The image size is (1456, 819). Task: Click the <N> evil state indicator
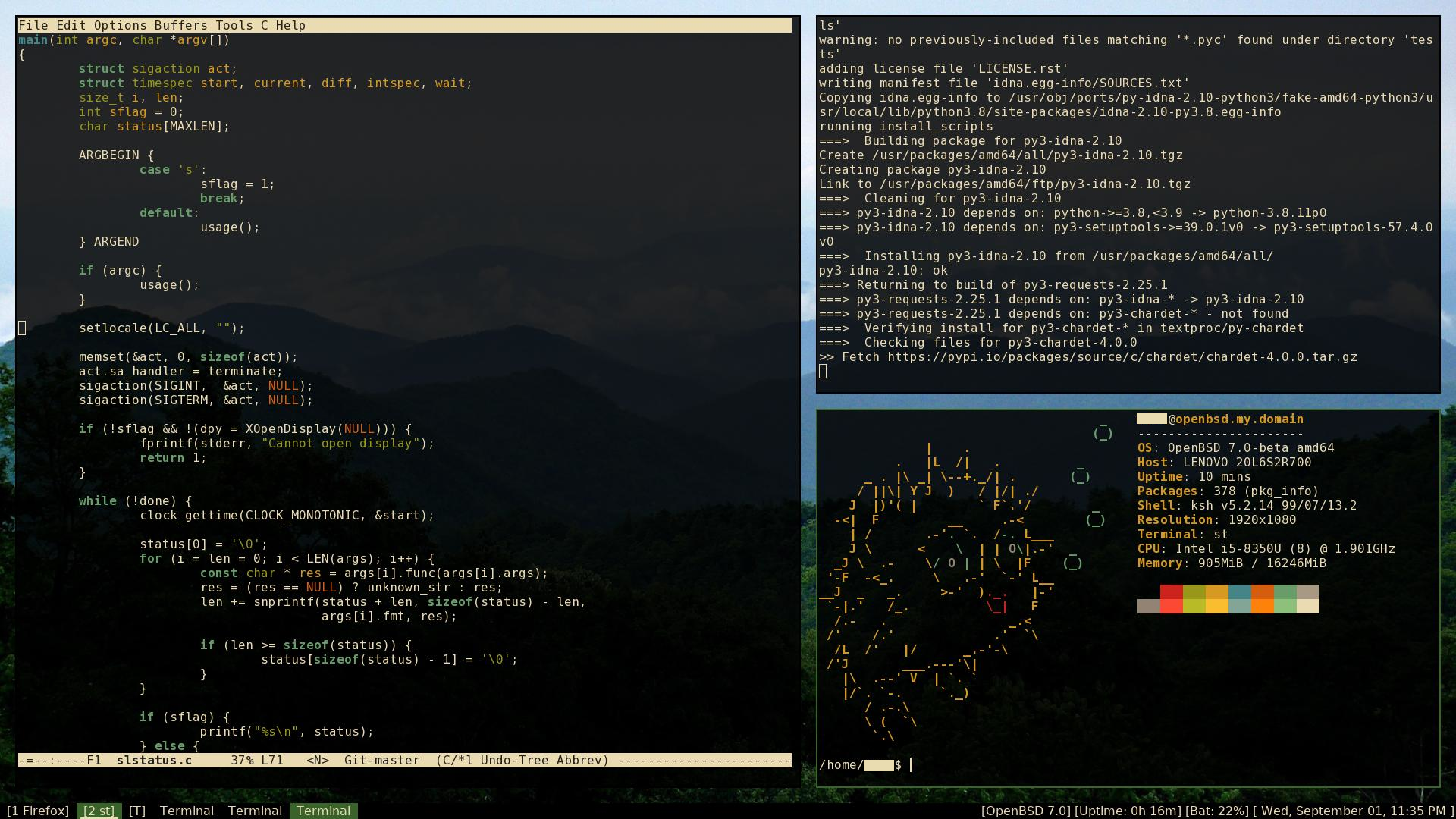pos(318,760)
